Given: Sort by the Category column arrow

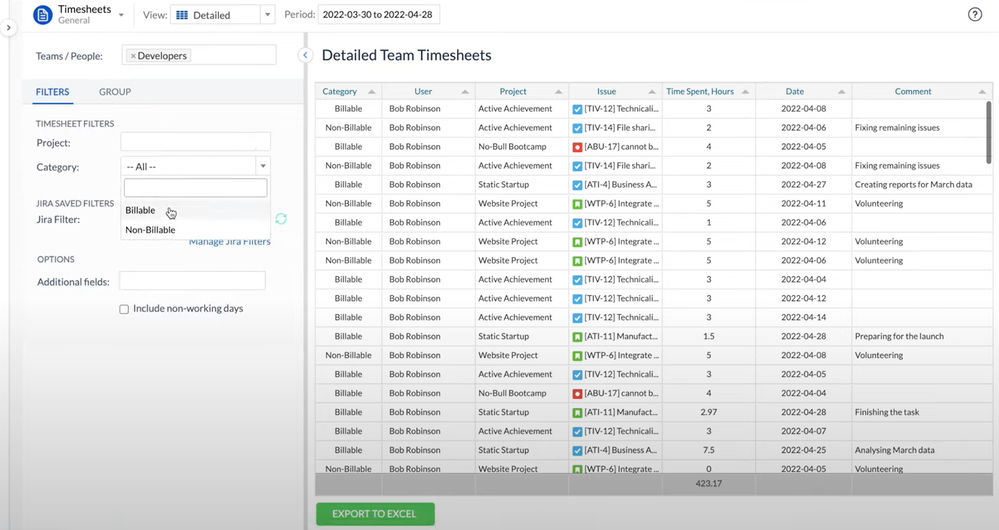Looking at the screenshot, I should pyautogui.click(x=371, y=92).
